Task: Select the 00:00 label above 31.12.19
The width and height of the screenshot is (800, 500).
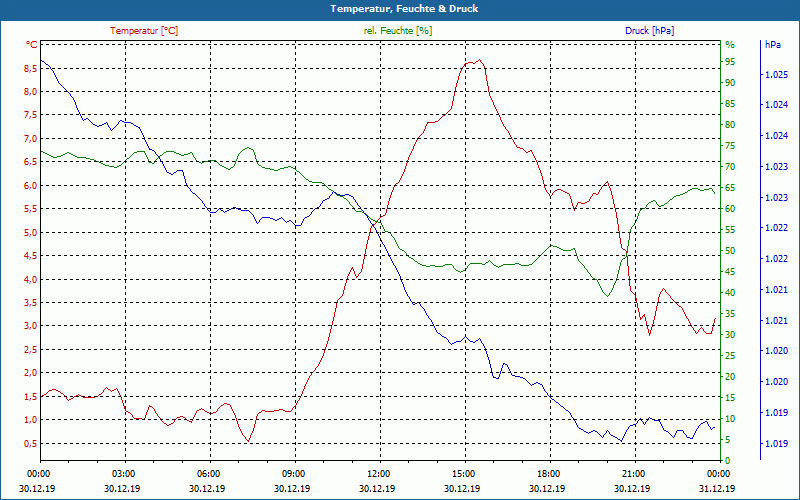Action: pos(720,473)
